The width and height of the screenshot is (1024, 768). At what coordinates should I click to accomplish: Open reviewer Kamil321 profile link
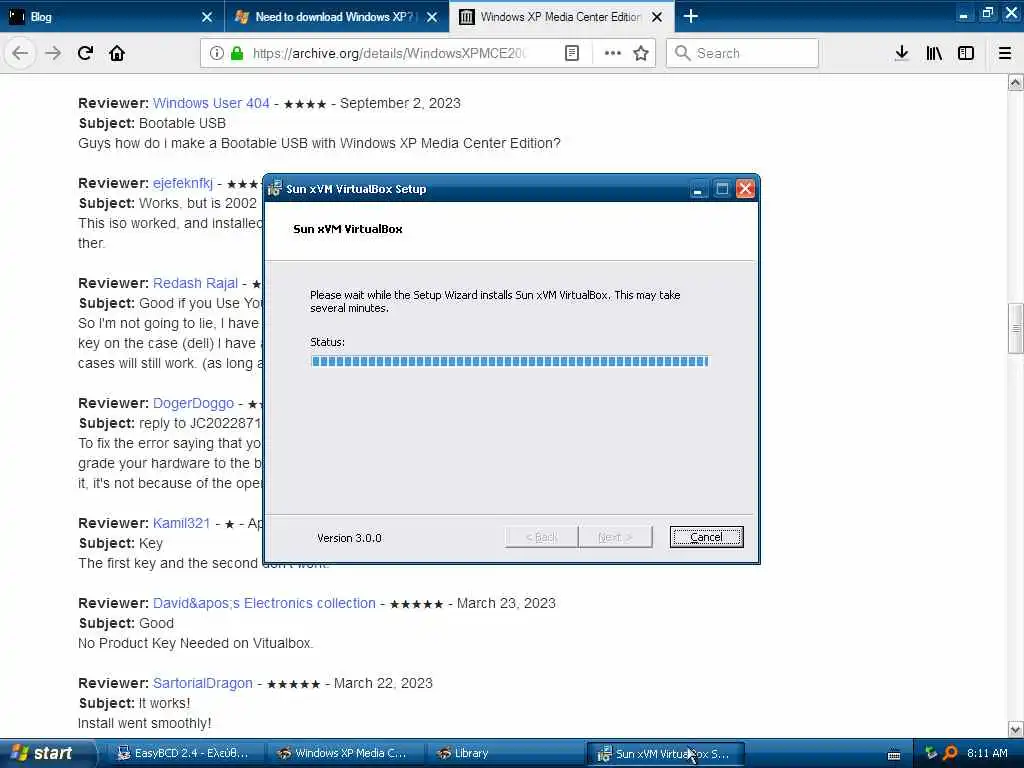pyautogui.click(x=182, y=523)
